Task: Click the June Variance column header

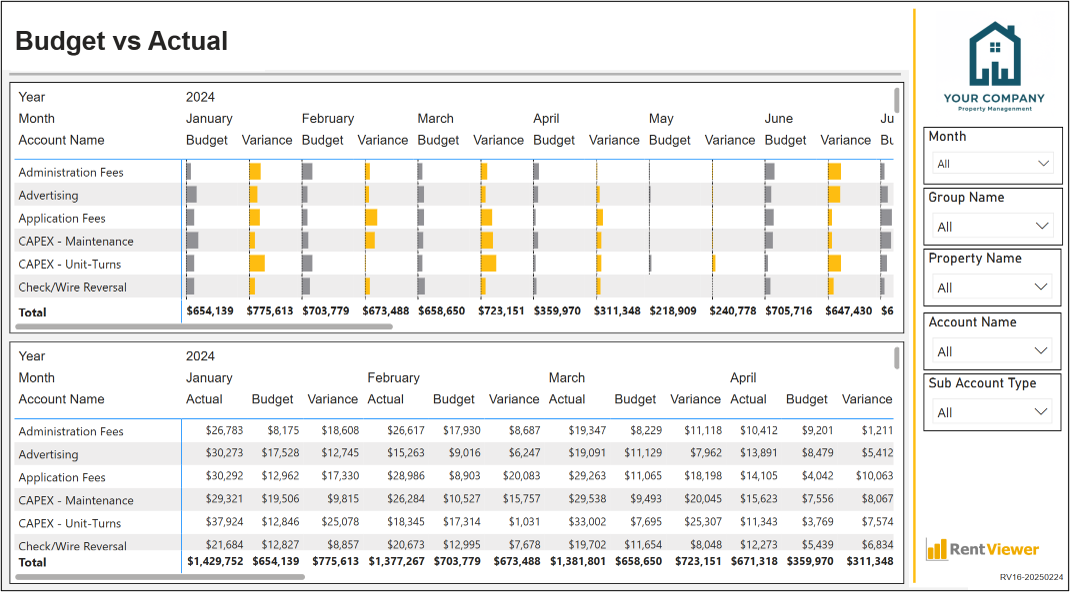Action: tap(845, 140)
